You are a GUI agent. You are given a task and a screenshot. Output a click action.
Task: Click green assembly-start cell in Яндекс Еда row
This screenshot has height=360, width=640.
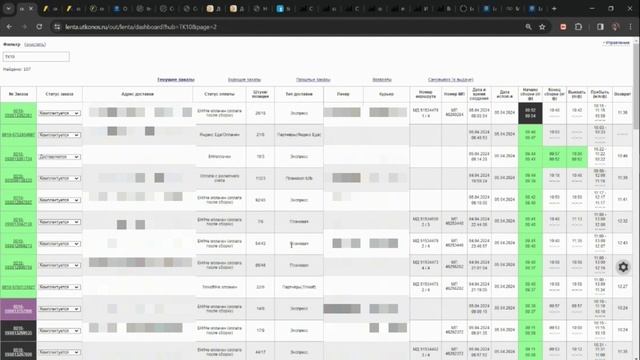[x=530, y=135]
